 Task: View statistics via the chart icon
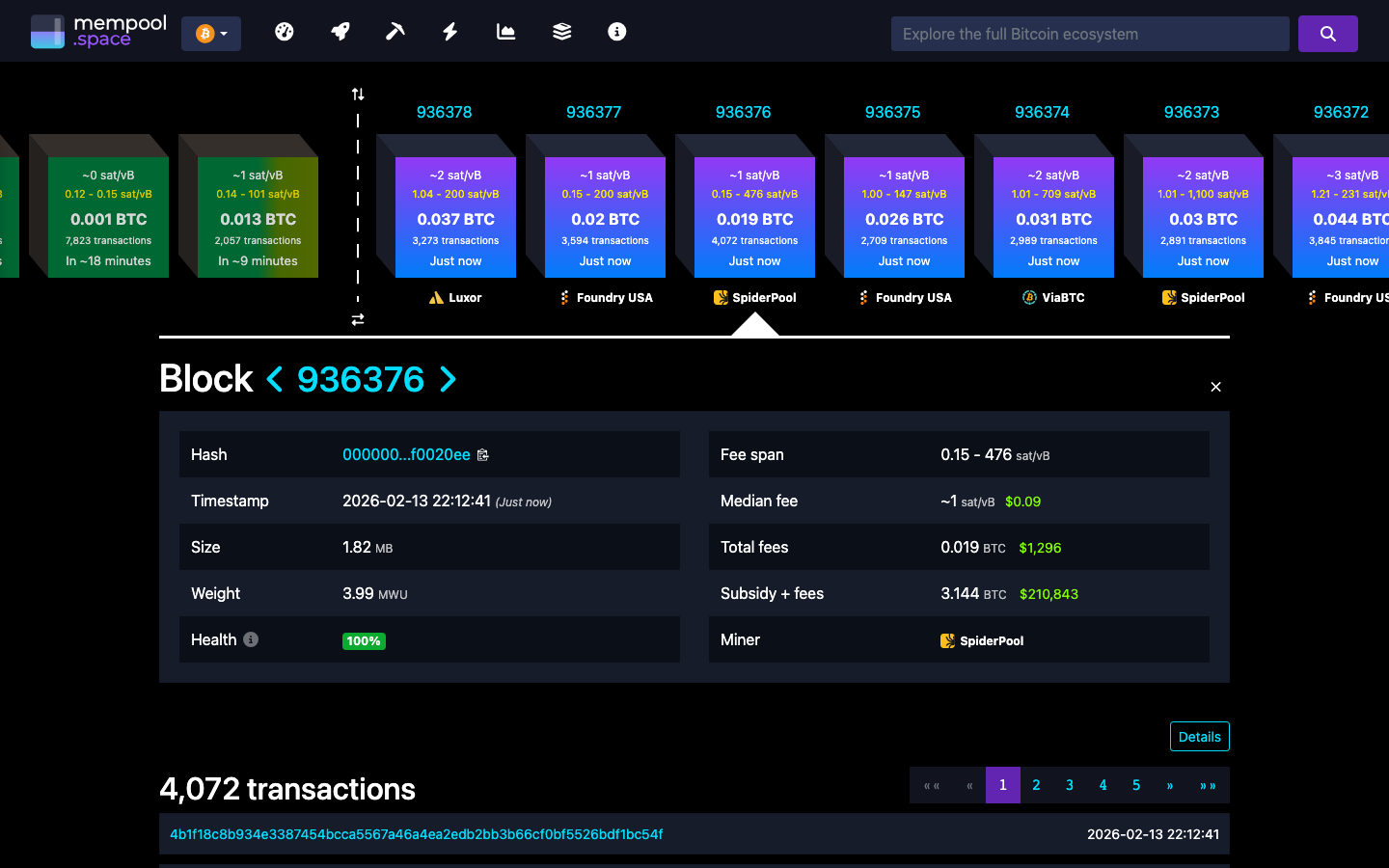pos(505,31)
